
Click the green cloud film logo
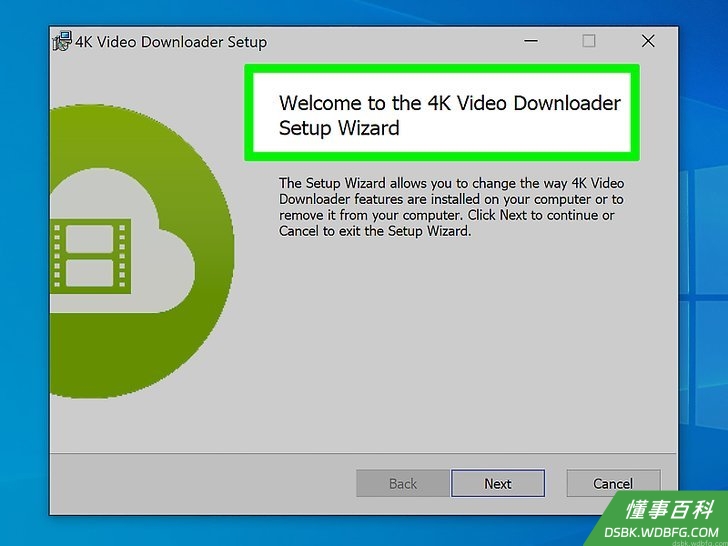(142, 251)
